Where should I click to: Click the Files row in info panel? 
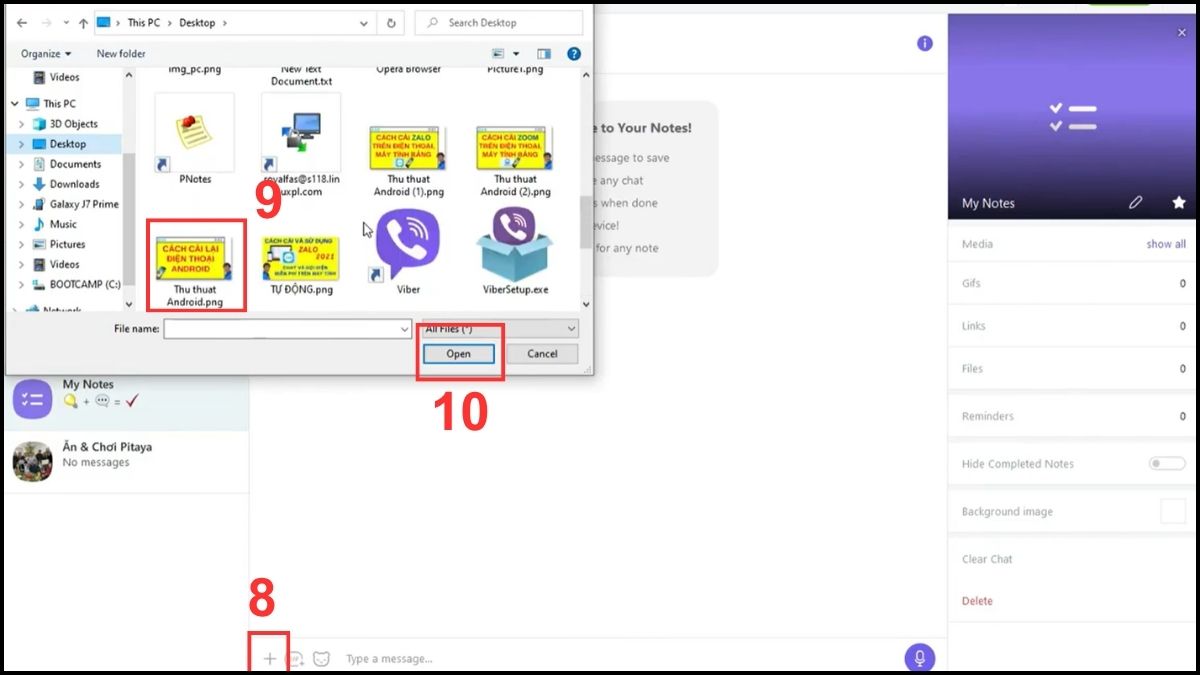[1073, 368]
